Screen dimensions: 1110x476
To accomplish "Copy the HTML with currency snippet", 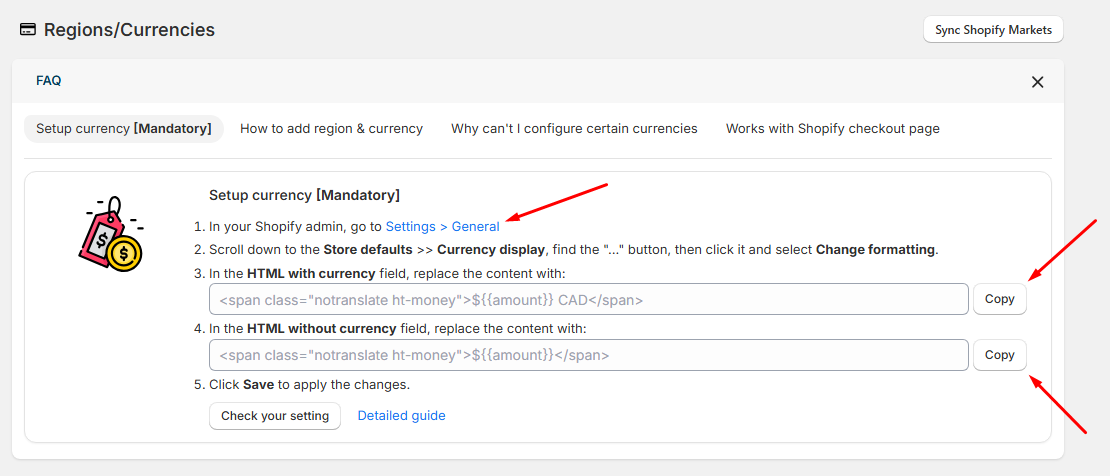I will pos(1000,299).
